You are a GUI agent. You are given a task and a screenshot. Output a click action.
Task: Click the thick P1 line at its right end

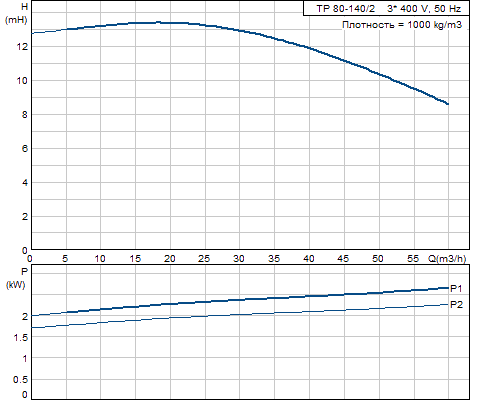pos(447,288)
